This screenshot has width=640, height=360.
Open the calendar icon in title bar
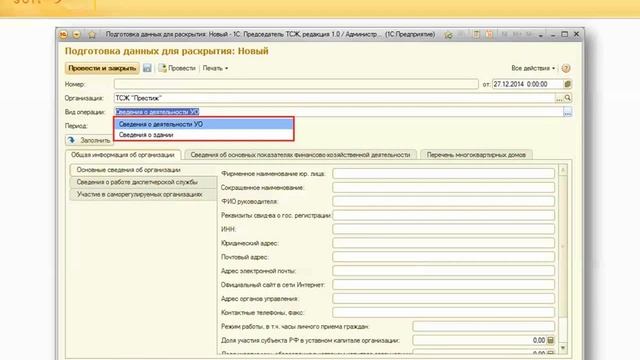tap(489, 35)
